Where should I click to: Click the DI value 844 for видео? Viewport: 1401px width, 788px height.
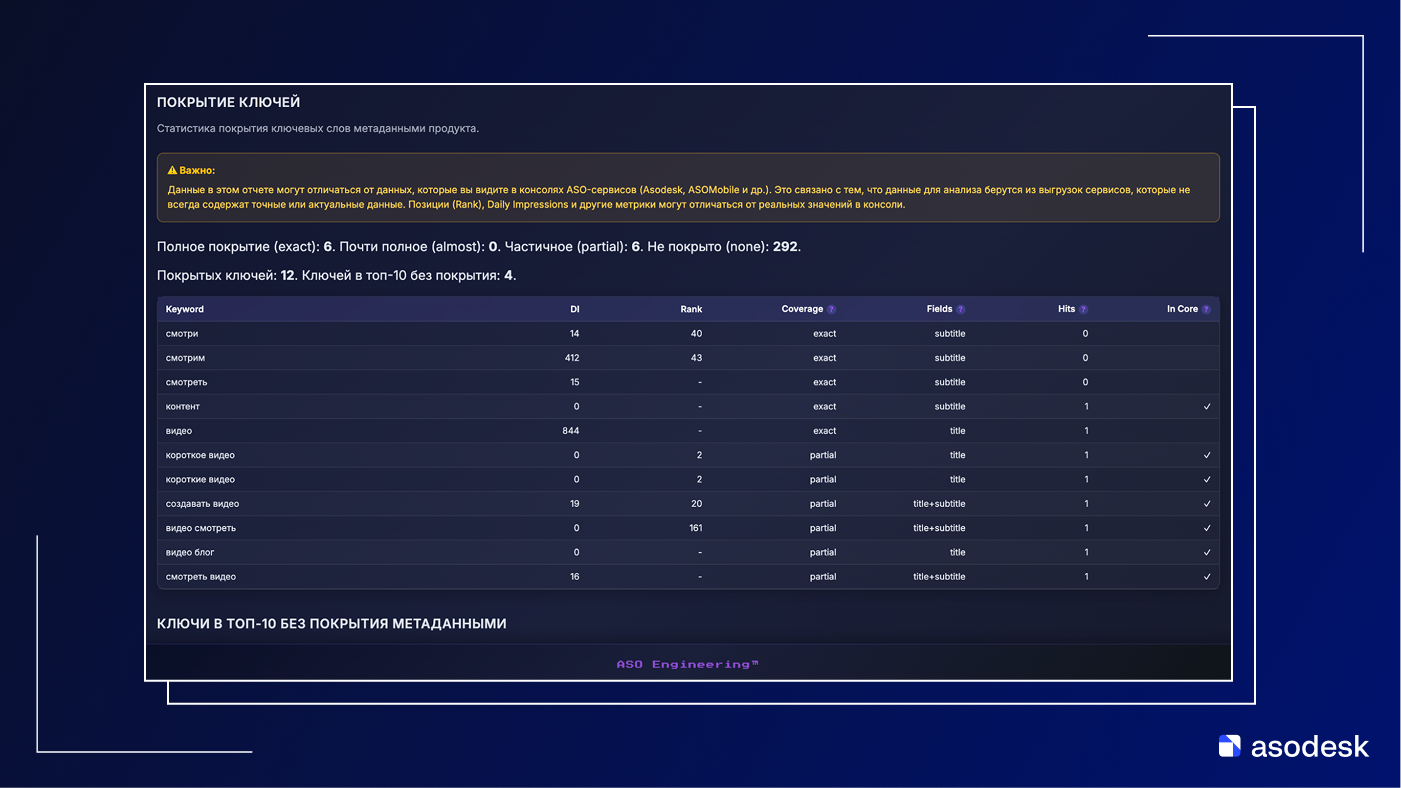[x=571, y=431]
